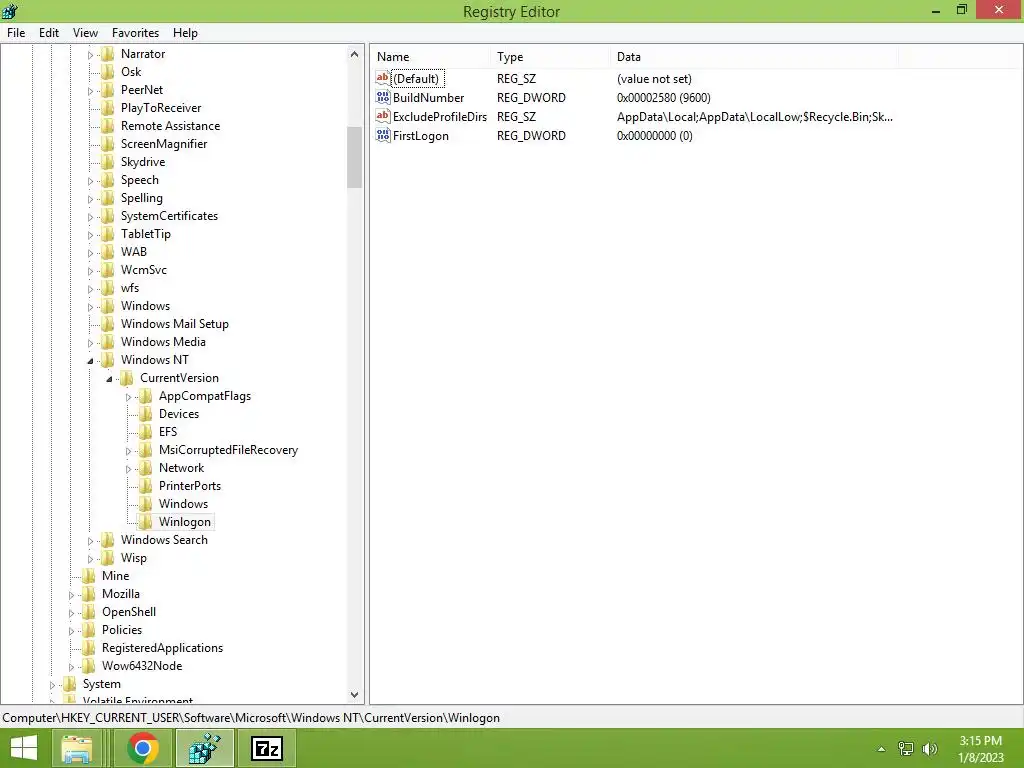The width and height of the screenshot is (1024, 768).
Task: Click the tree vertical scrollbar thumb
Action: [x=355, y=157]
